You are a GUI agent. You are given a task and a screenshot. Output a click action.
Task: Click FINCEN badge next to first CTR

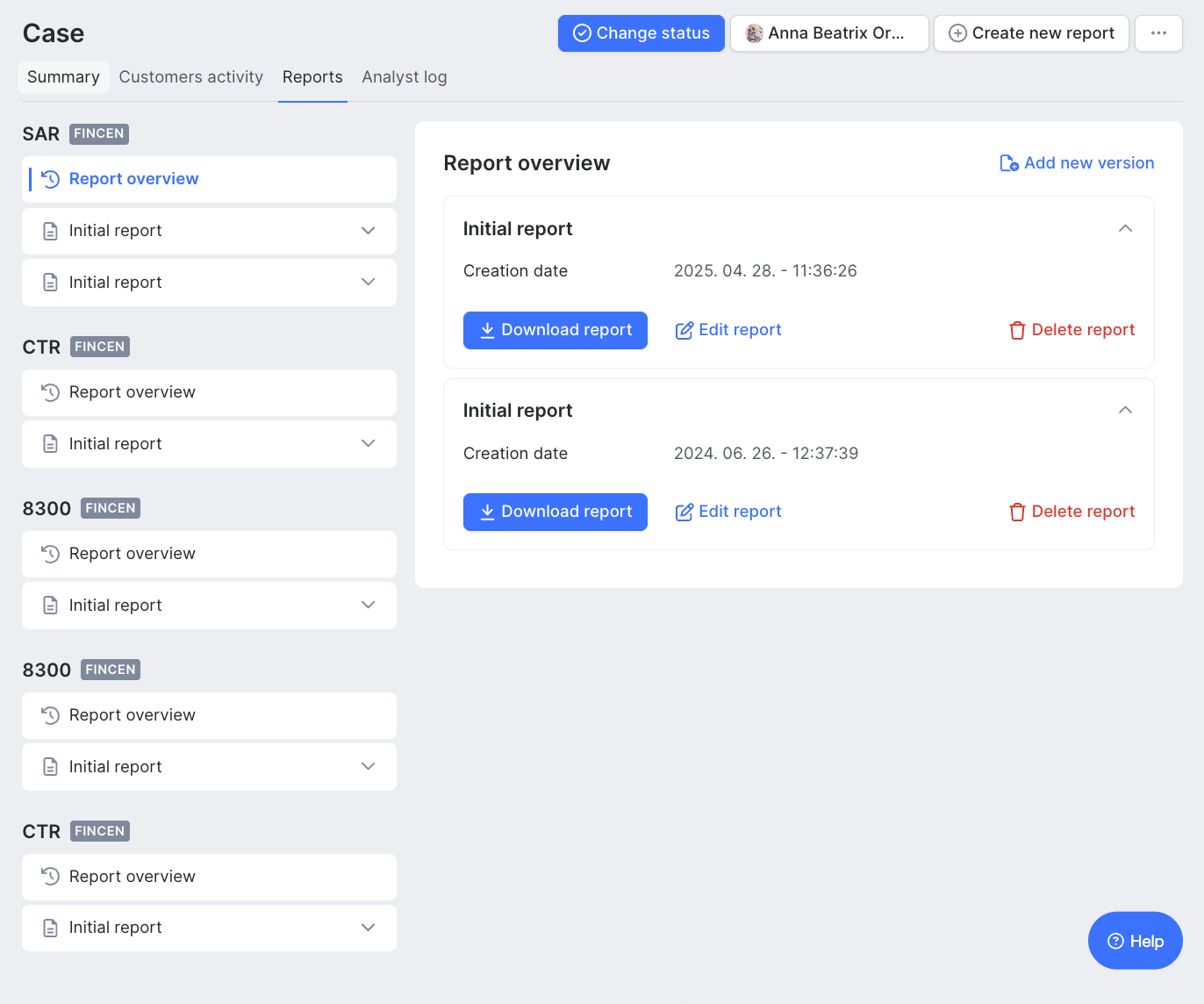[x=100, y=347]
